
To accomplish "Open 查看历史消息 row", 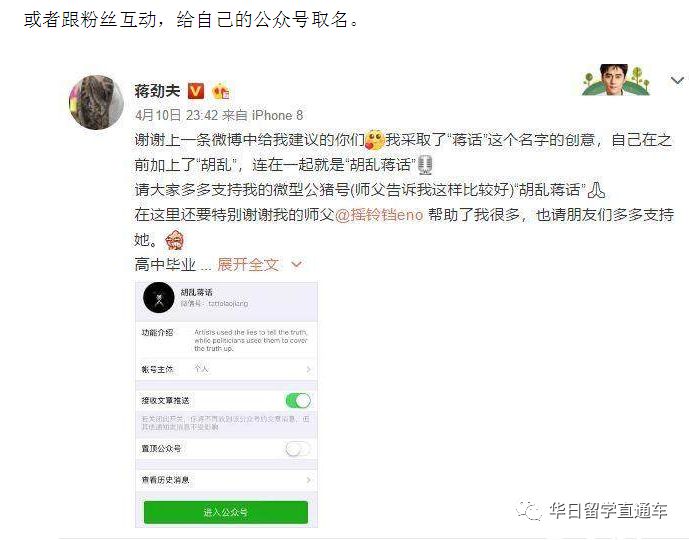I will [x=226, y=480].
